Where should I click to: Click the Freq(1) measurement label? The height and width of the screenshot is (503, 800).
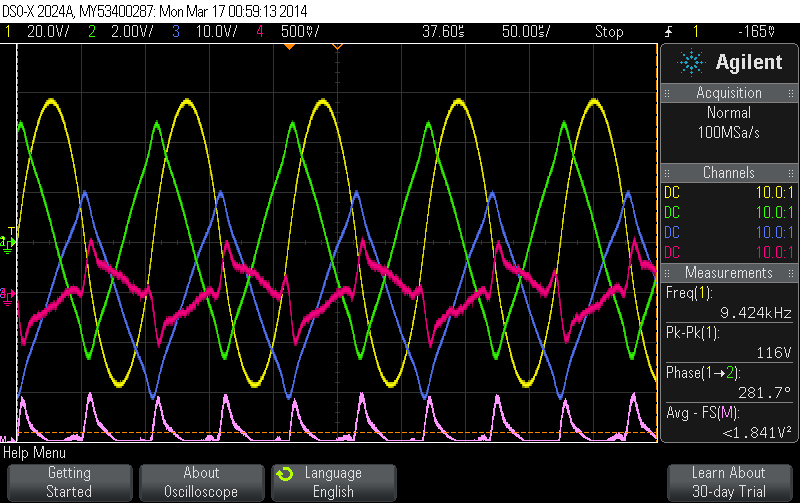pos(689,293)
